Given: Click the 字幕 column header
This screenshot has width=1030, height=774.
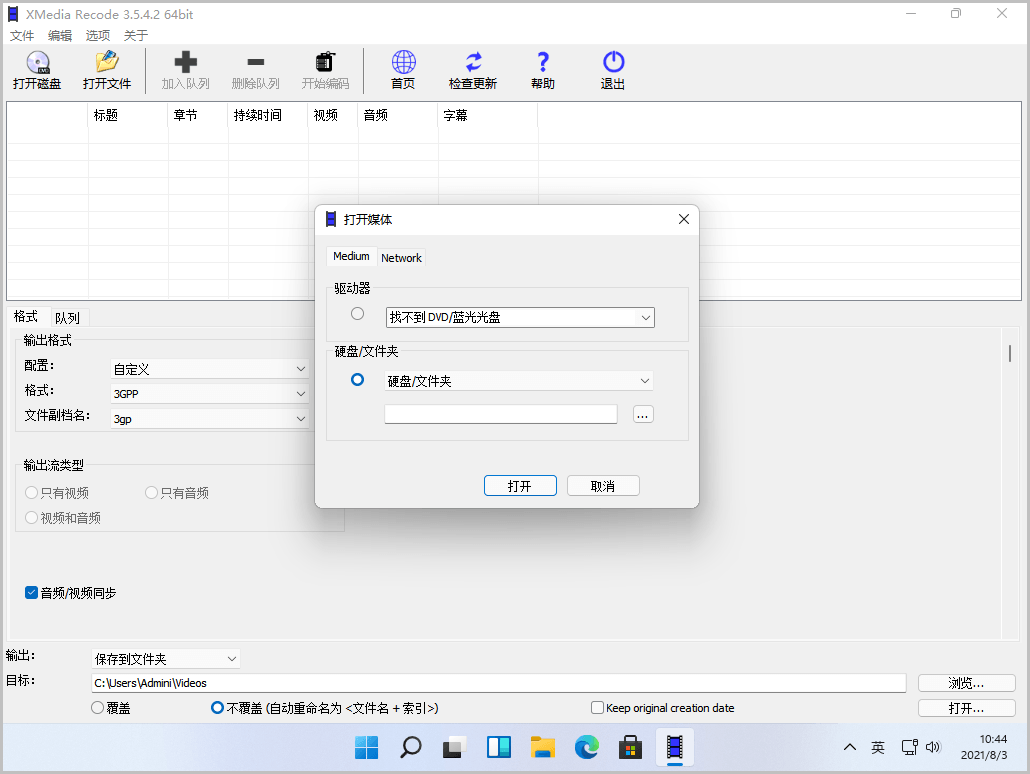Looking at the screenshot, I should click(x=488, y=116).
